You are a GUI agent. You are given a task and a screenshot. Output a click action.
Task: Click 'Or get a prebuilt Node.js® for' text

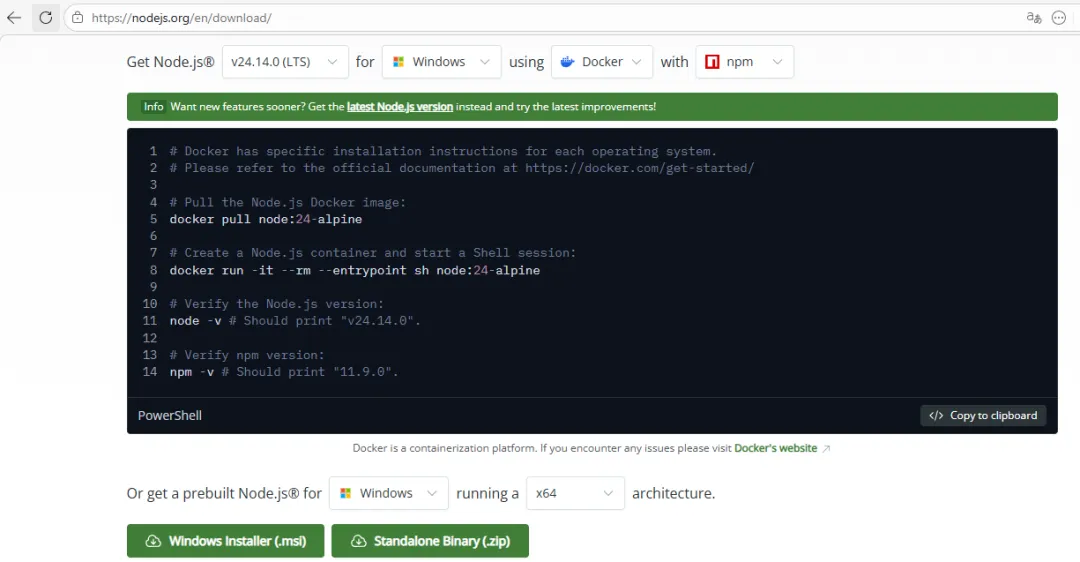[x=224, y=493]
